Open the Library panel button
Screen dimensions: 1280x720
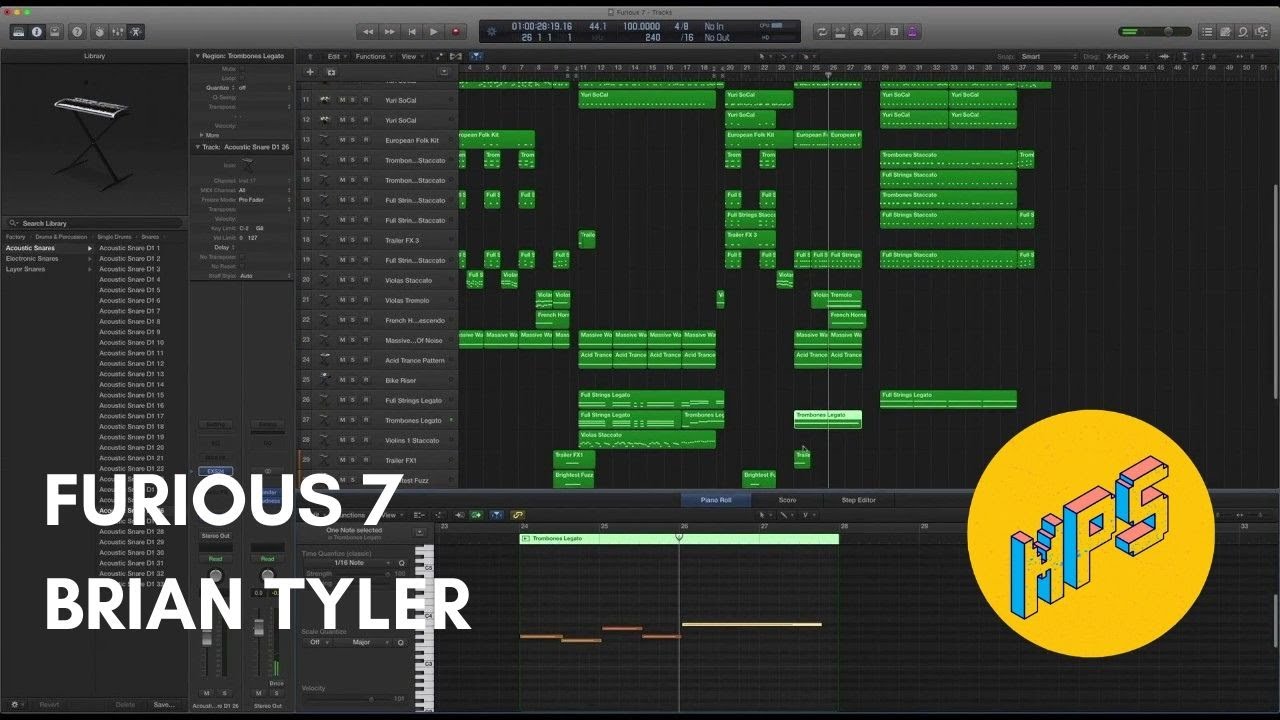[19, 32]
